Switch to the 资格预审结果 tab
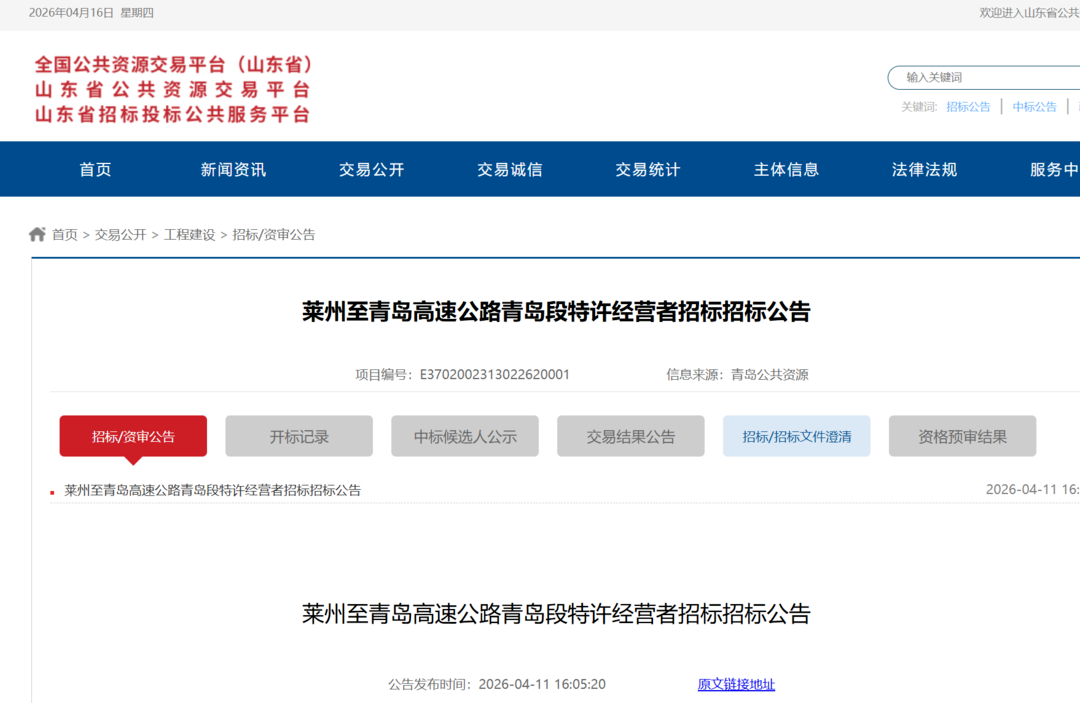 (962, 436)
